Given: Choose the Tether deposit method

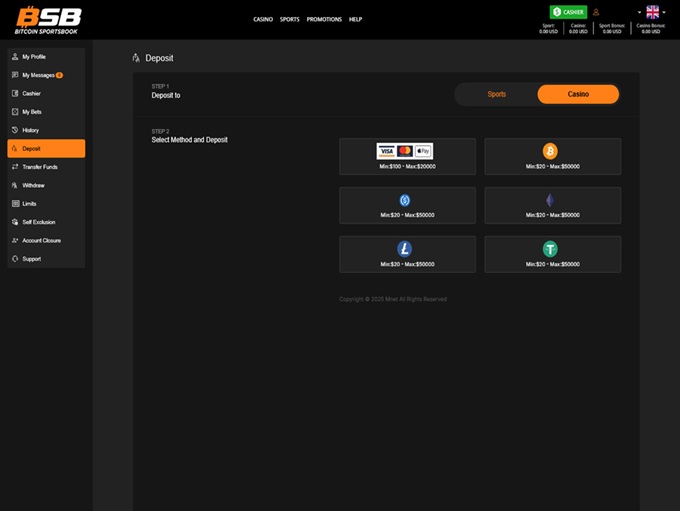Looking at the screenshot, I should point(552,254).
